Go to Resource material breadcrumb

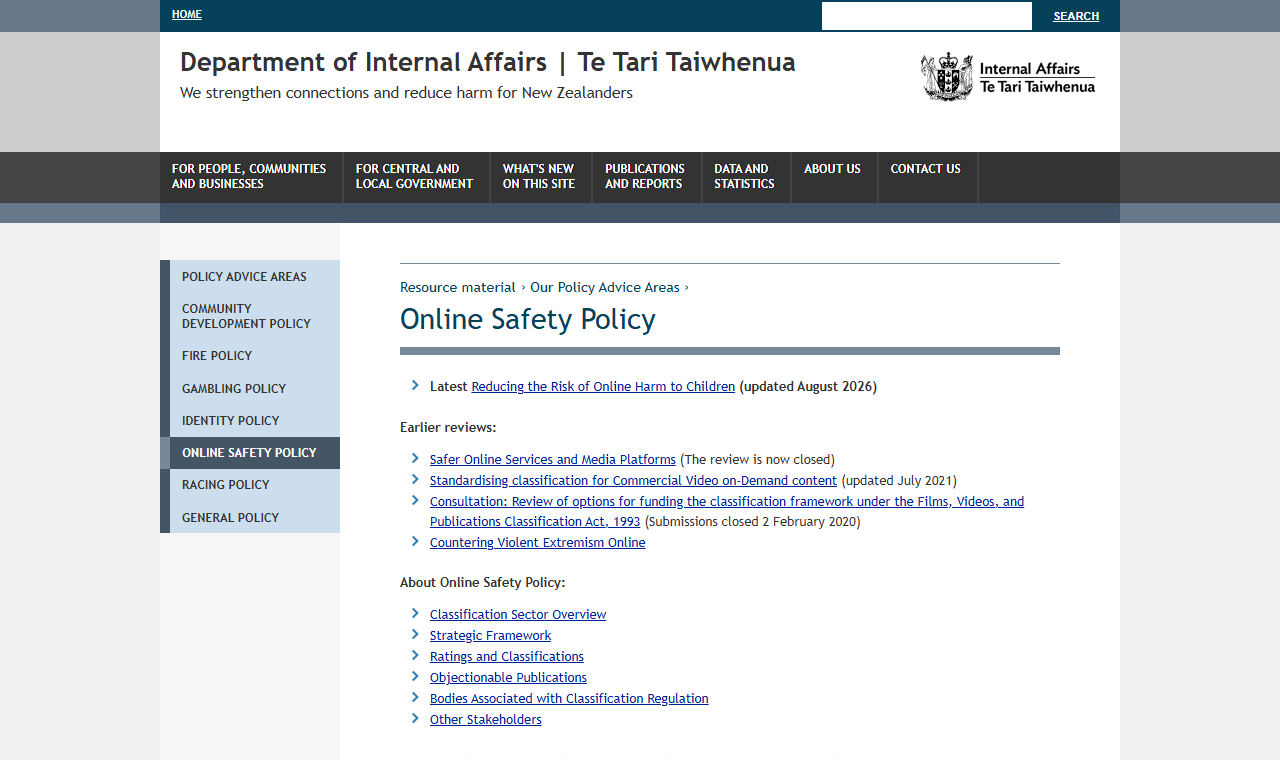coord(458,287)
